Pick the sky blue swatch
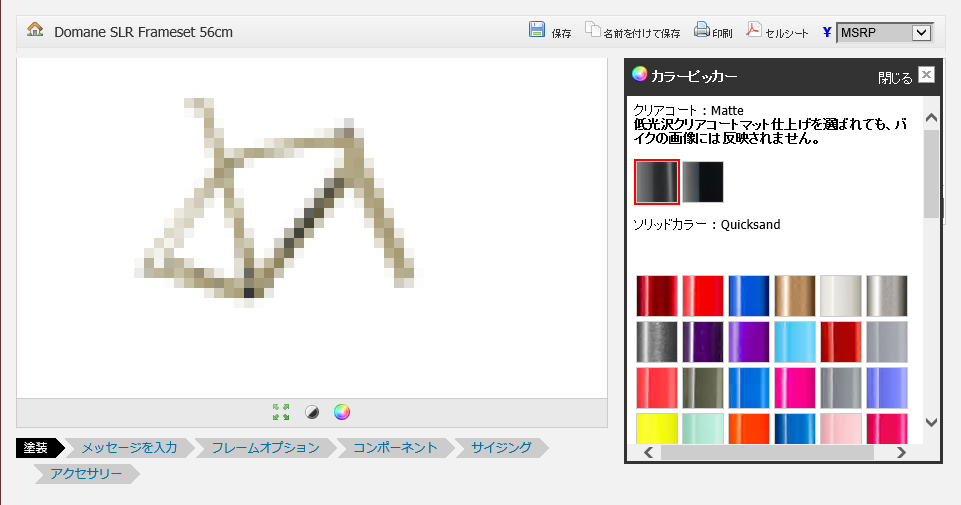961x505 pixels. [x=795, y=342]
